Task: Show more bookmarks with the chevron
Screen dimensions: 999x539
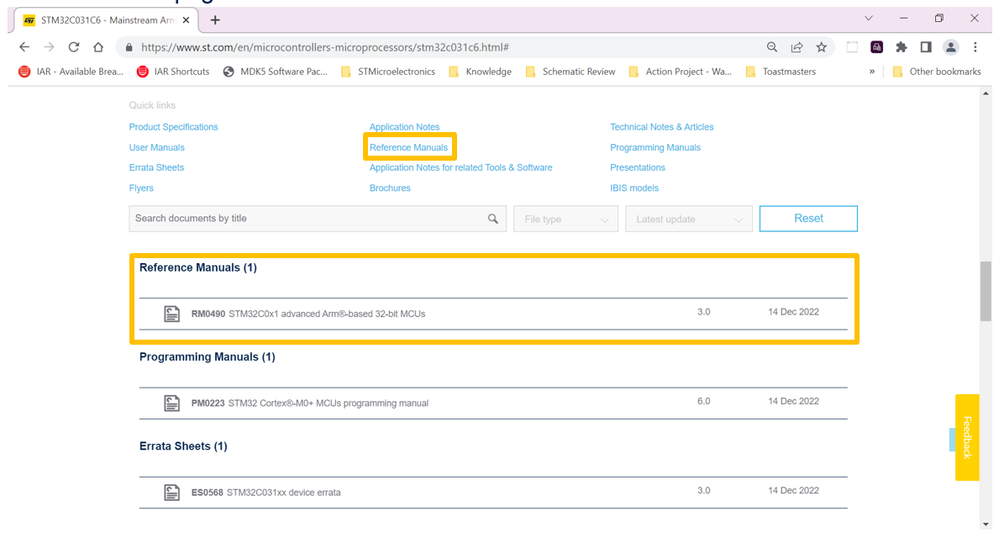Action: coord(872,71)
